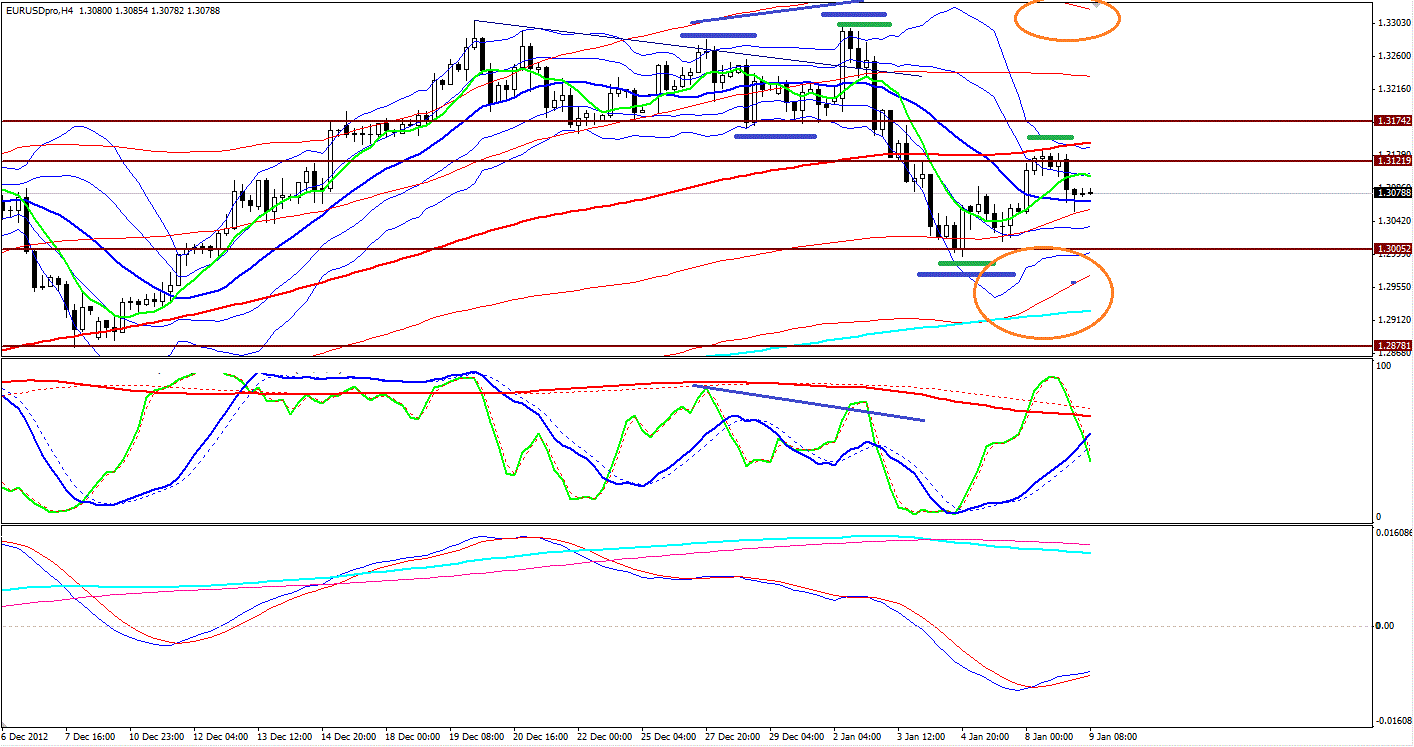This screenshot has width=1414, height=747.
Task: Select the green bar above the 8 Jan candles
Action: (x=1049, y=137)
